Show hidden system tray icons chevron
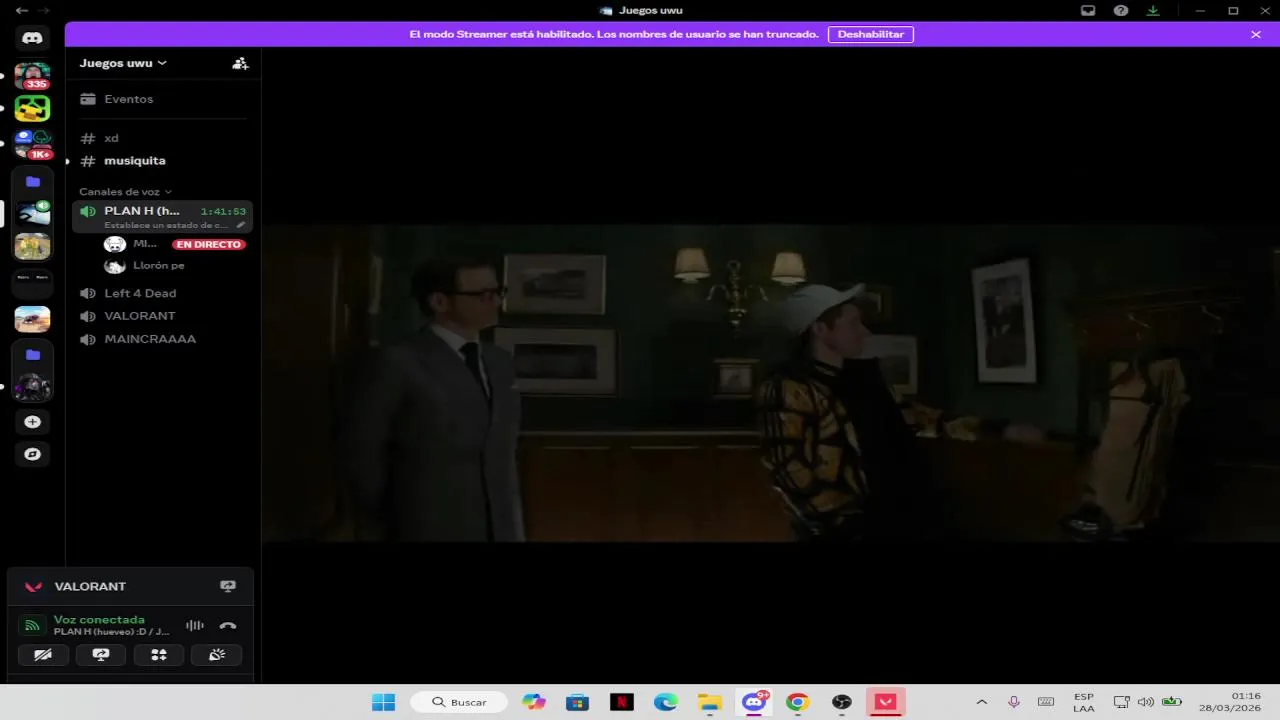The width and height of the screenshot is (1280, 720). 981,702
